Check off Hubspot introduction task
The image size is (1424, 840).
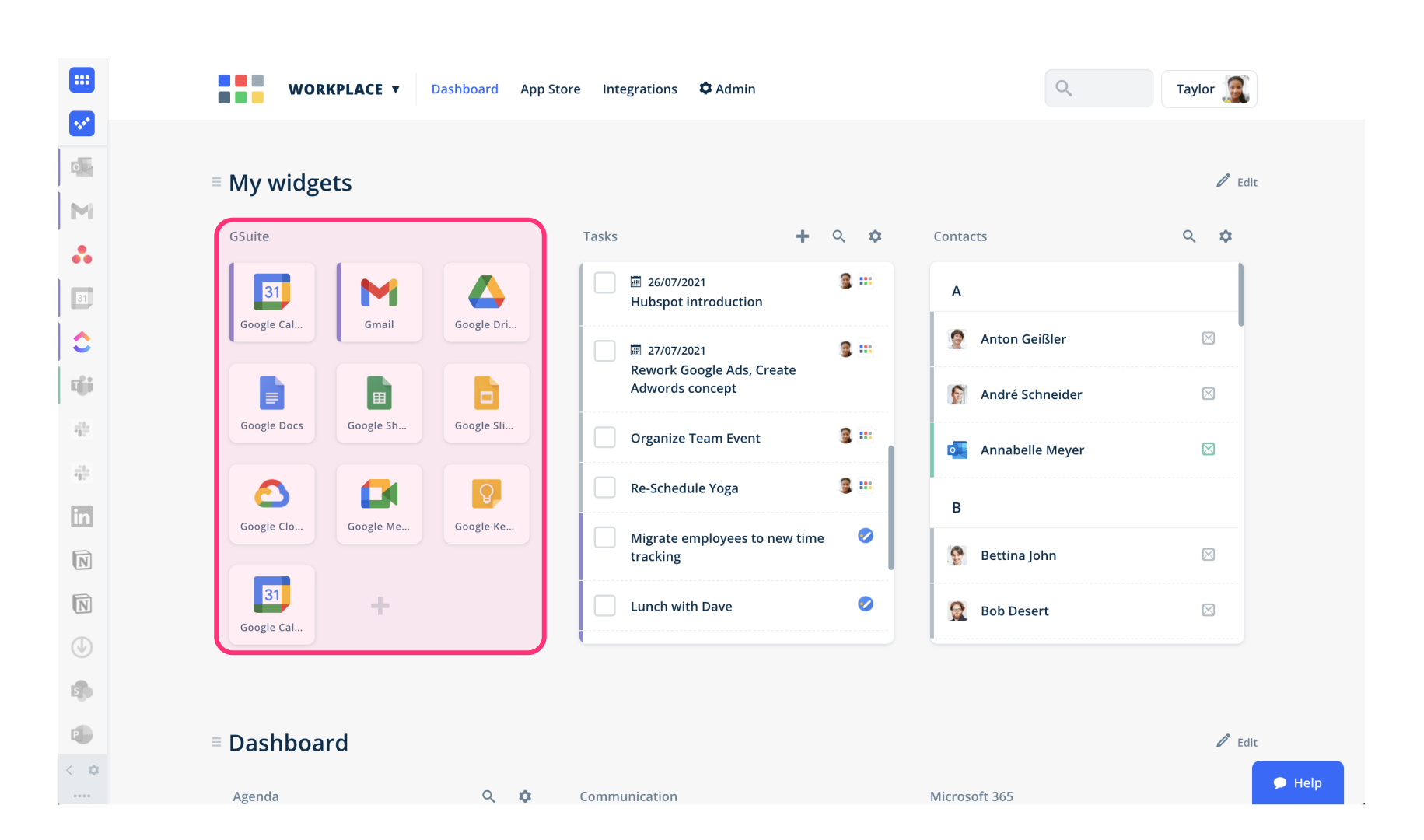click(605, 282)
